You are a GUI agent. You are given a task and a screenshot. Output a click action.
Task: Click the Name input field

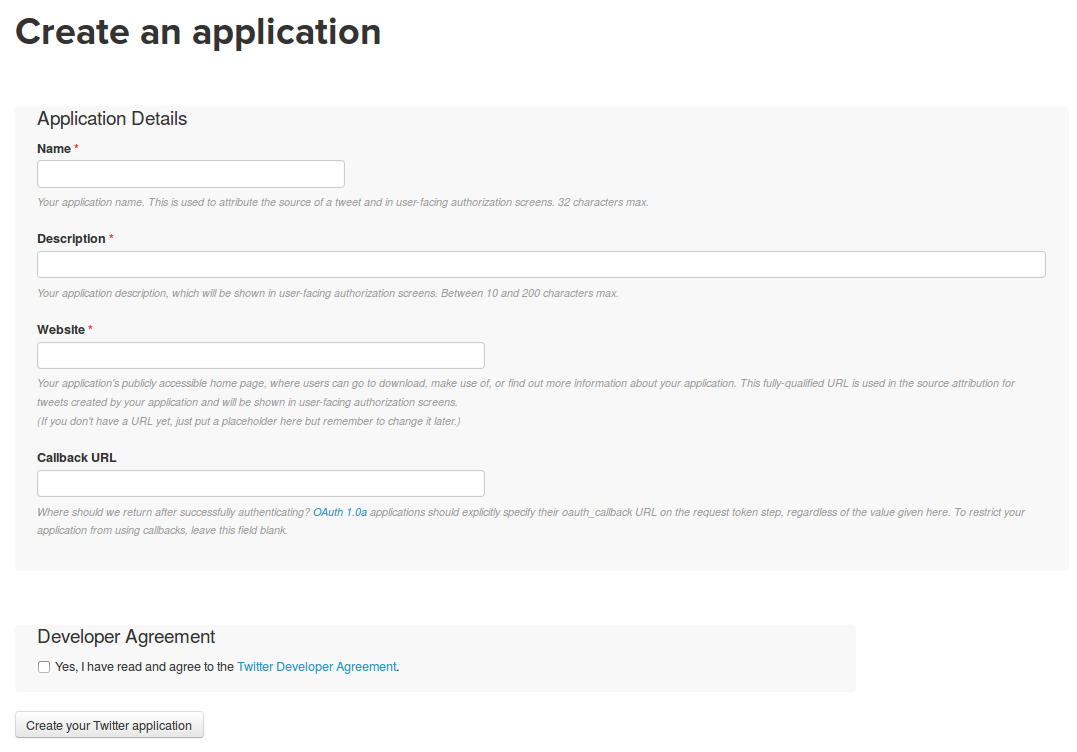tap(190, 174)
